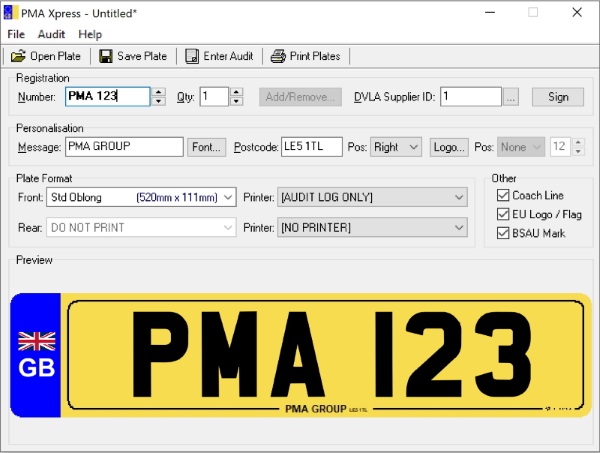Click the logo size field showing 12
The width and height of the screenshot is (600, 453).
pyautogui.click(x=560, y=147)
